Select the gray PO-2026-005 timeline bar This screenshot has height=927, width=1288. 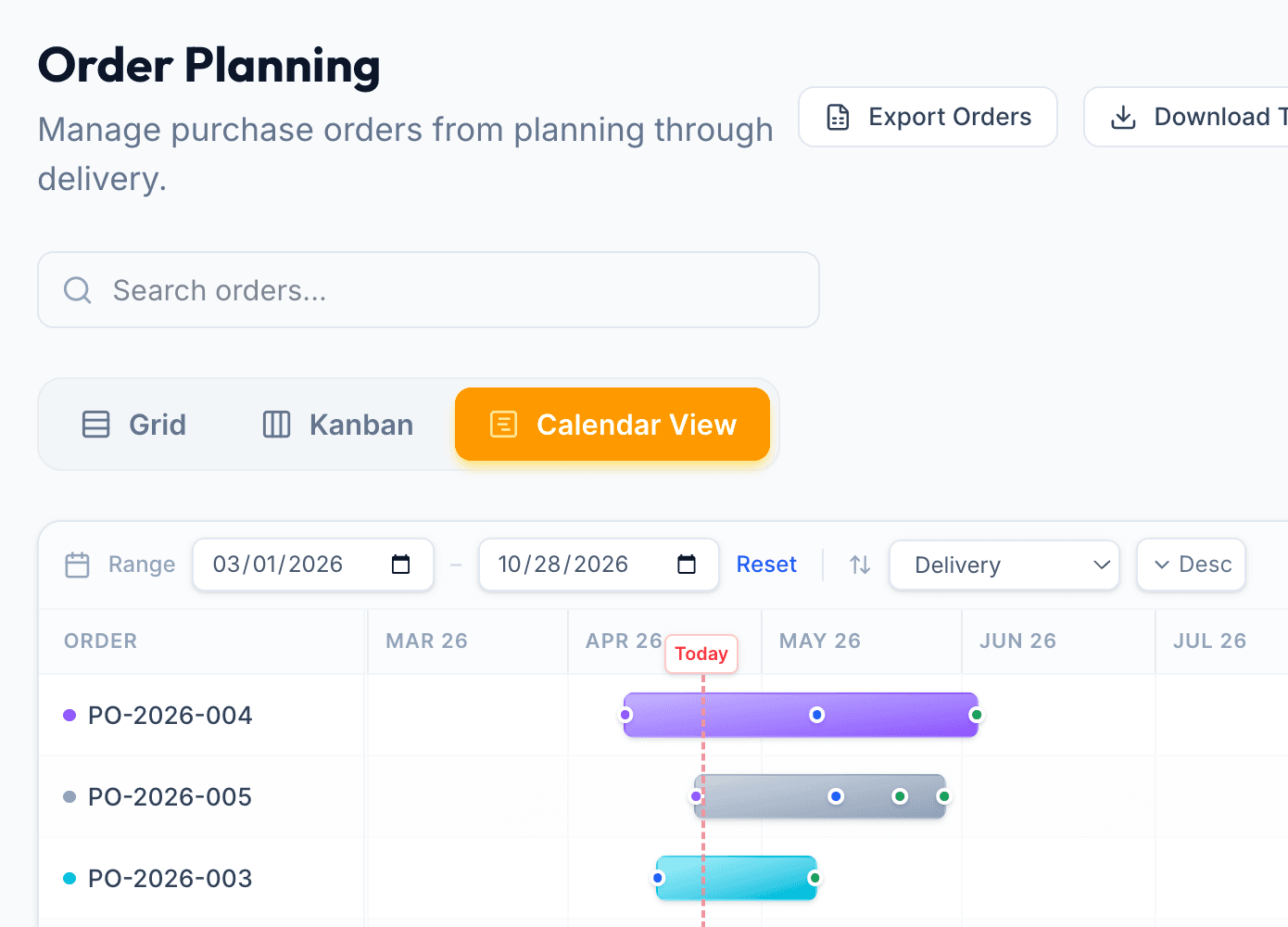pyautogui.click(x=820, y=796)
